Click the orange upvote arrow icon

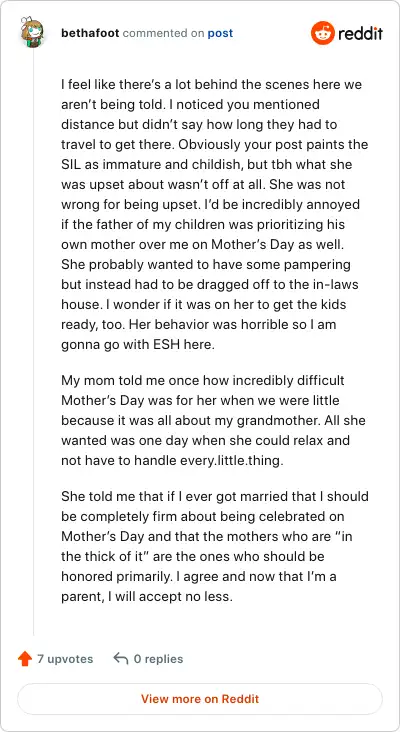(25, 659)
